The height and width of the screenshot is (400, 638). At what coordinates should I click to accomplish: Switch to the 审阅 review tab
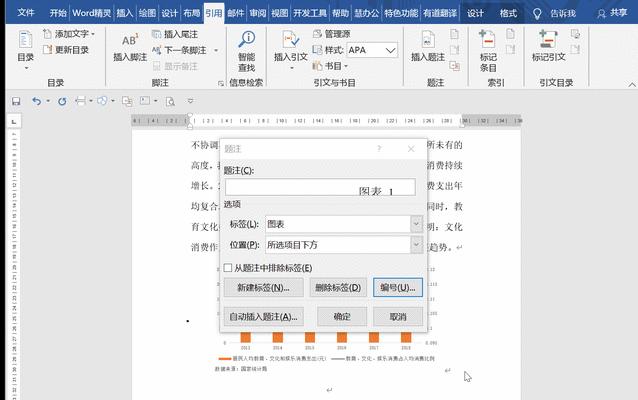[258, 13]
